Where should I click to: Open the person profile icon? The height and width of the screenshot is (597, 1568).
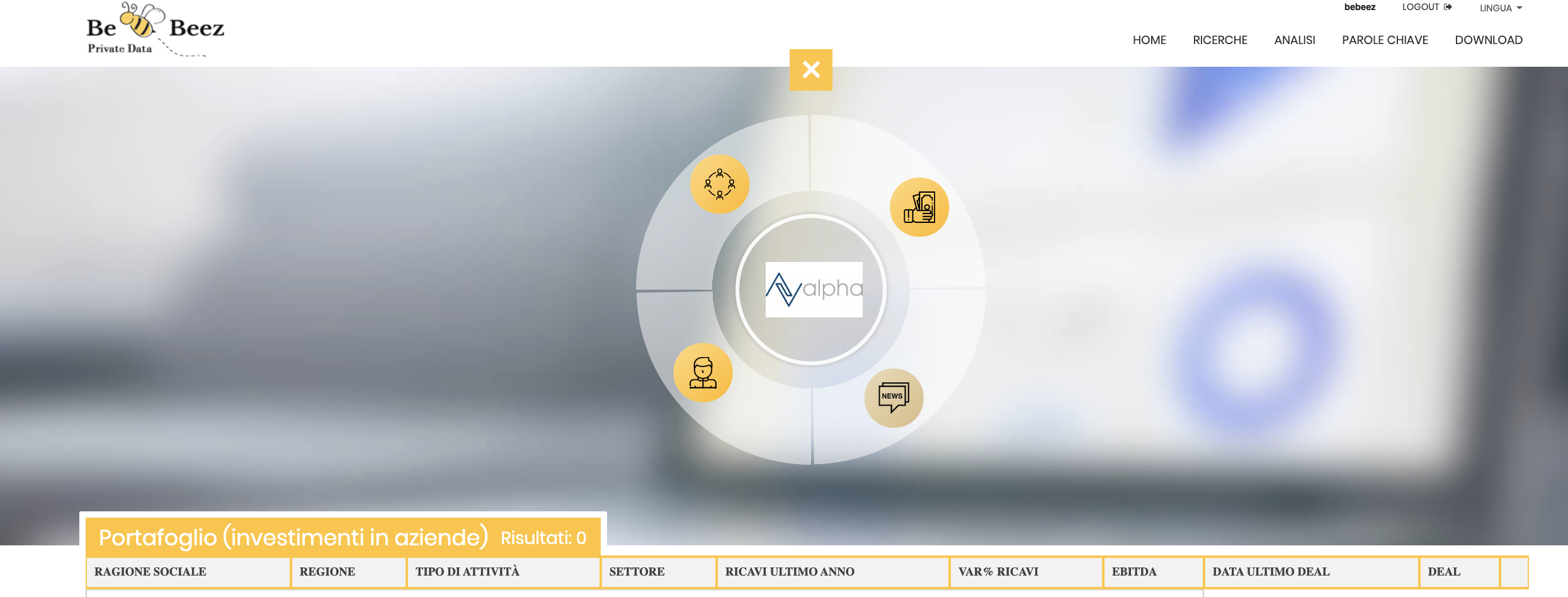[x=703, y=373]
